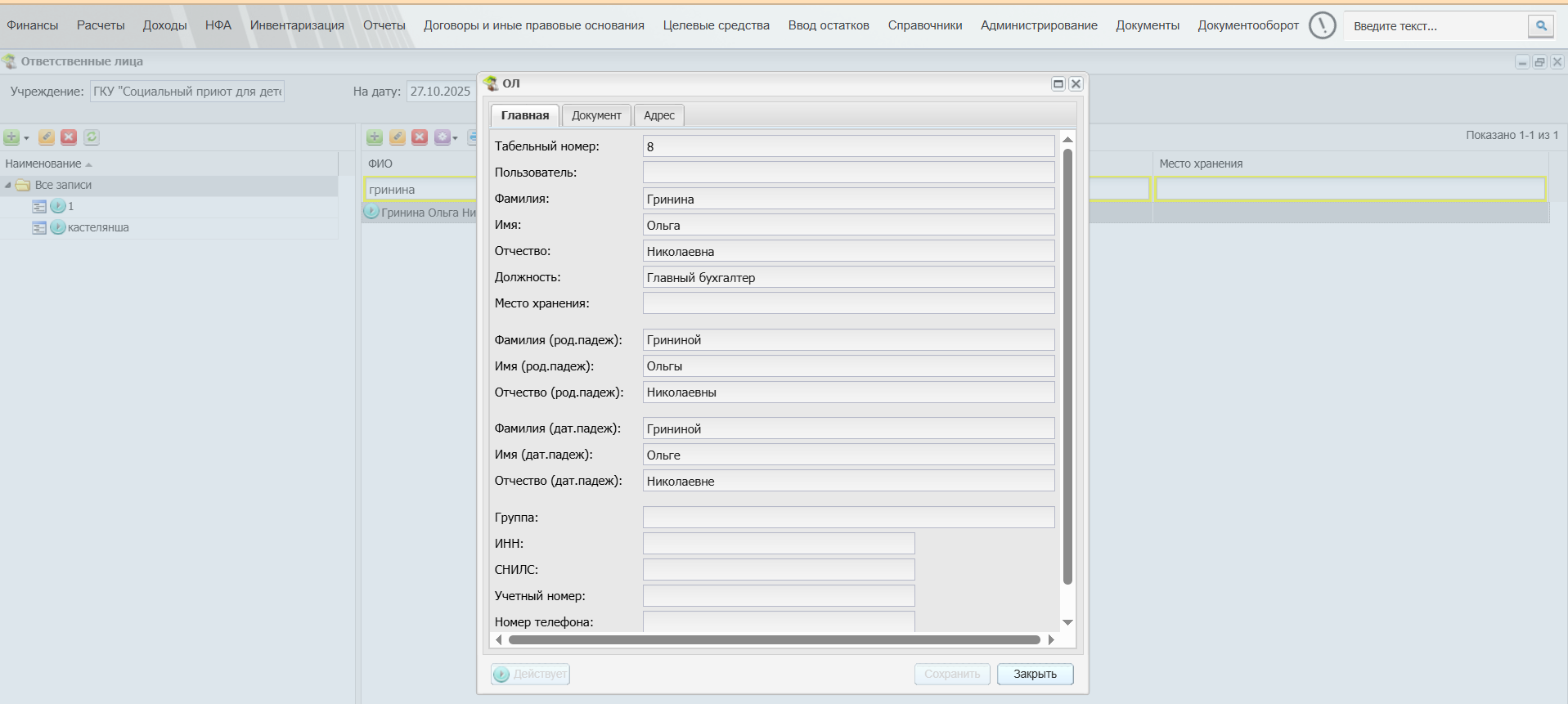Minimize the Ответственные лица window
The width and height of the screenshot is (1568, 704).
(1522, 62)
